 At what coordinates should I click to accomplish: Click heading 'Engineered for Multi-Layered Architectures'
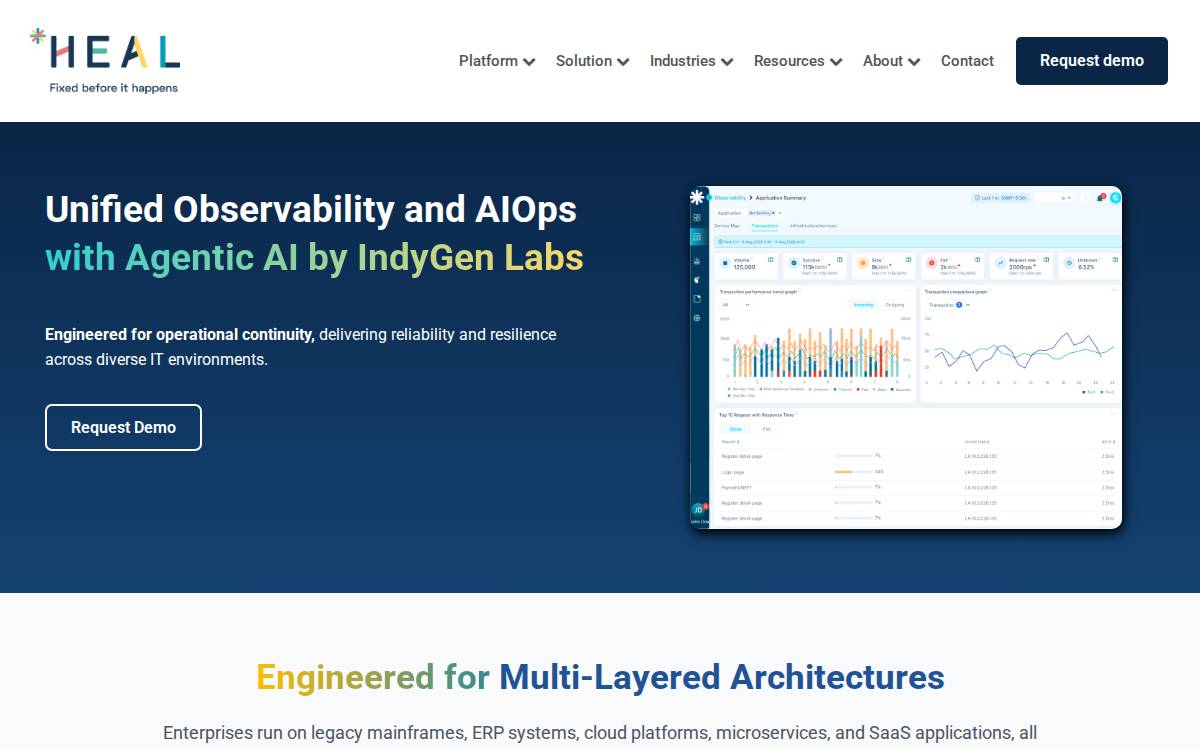[600, 677]
